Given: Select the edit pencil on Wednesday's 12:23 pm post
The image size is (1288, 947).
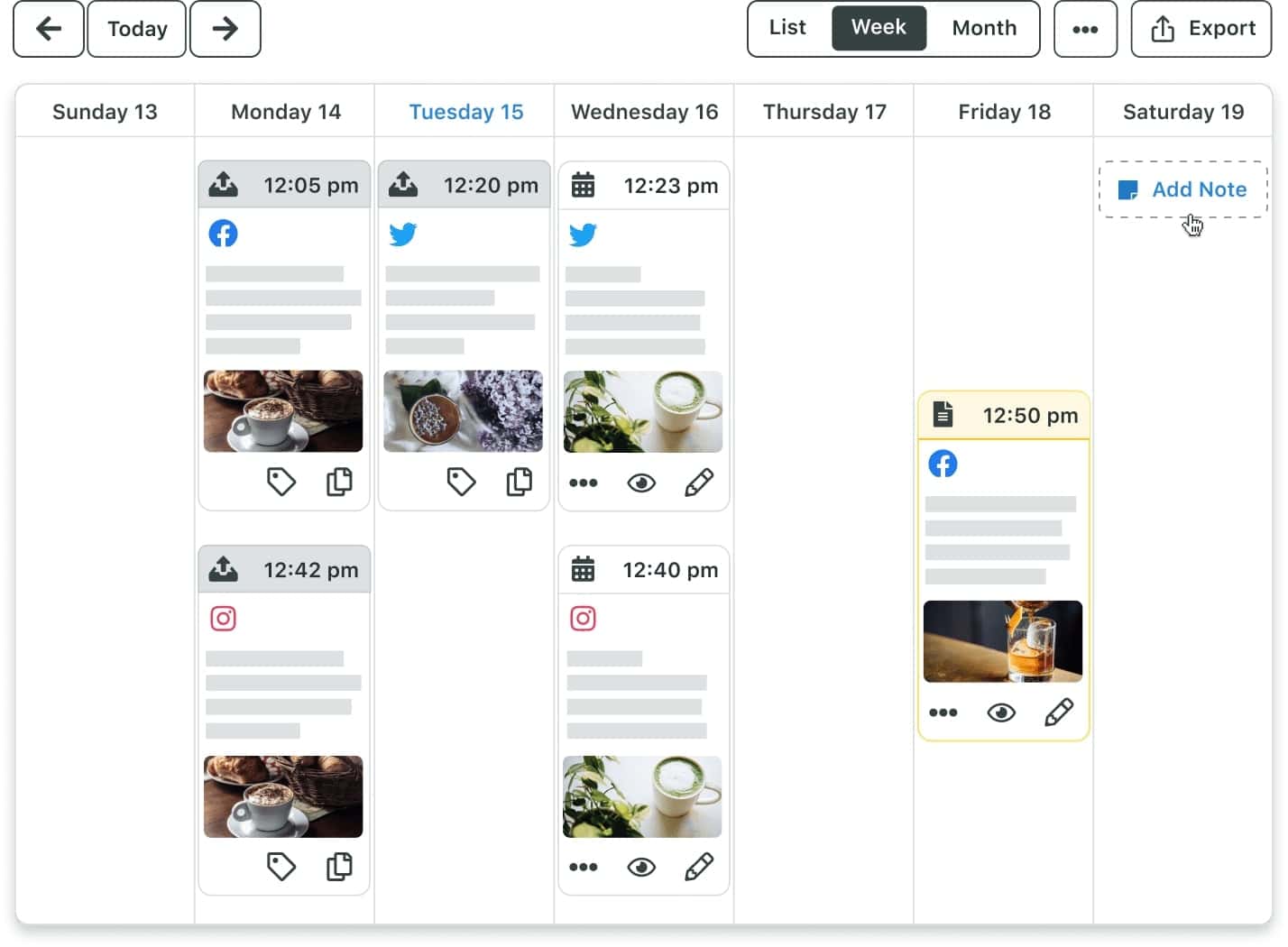Looking at the screenshot, I should [699, 483].
